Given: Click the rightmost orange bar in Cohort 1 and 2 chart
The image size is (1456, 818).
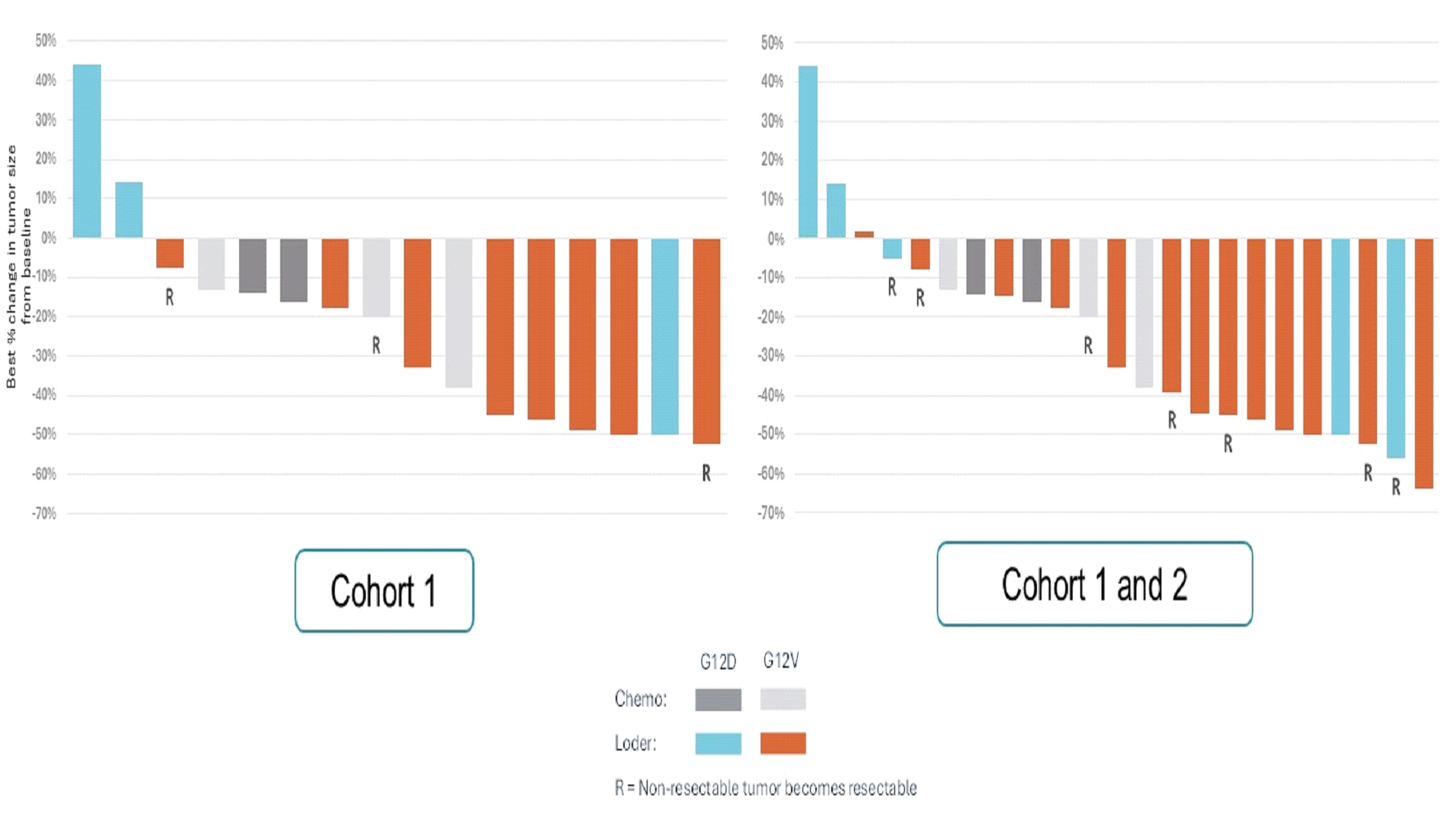Looking at the screenshot, I should pyautogui.click(x=1423, y=363).
